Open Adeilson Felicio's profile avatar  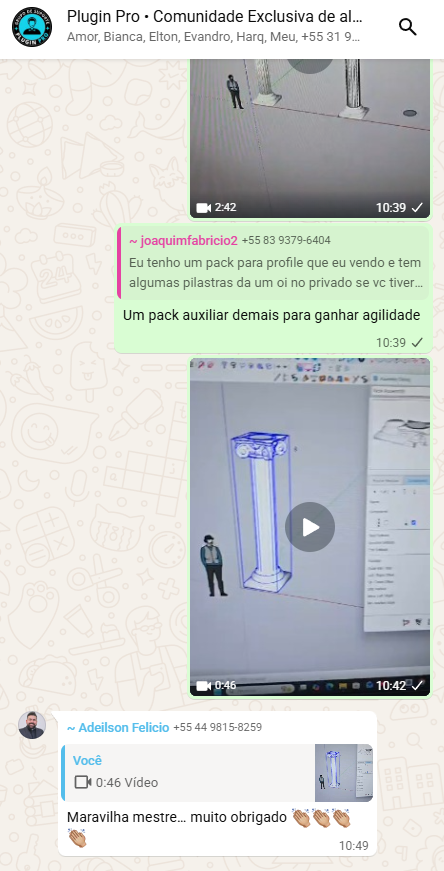(x=32, y=725)
